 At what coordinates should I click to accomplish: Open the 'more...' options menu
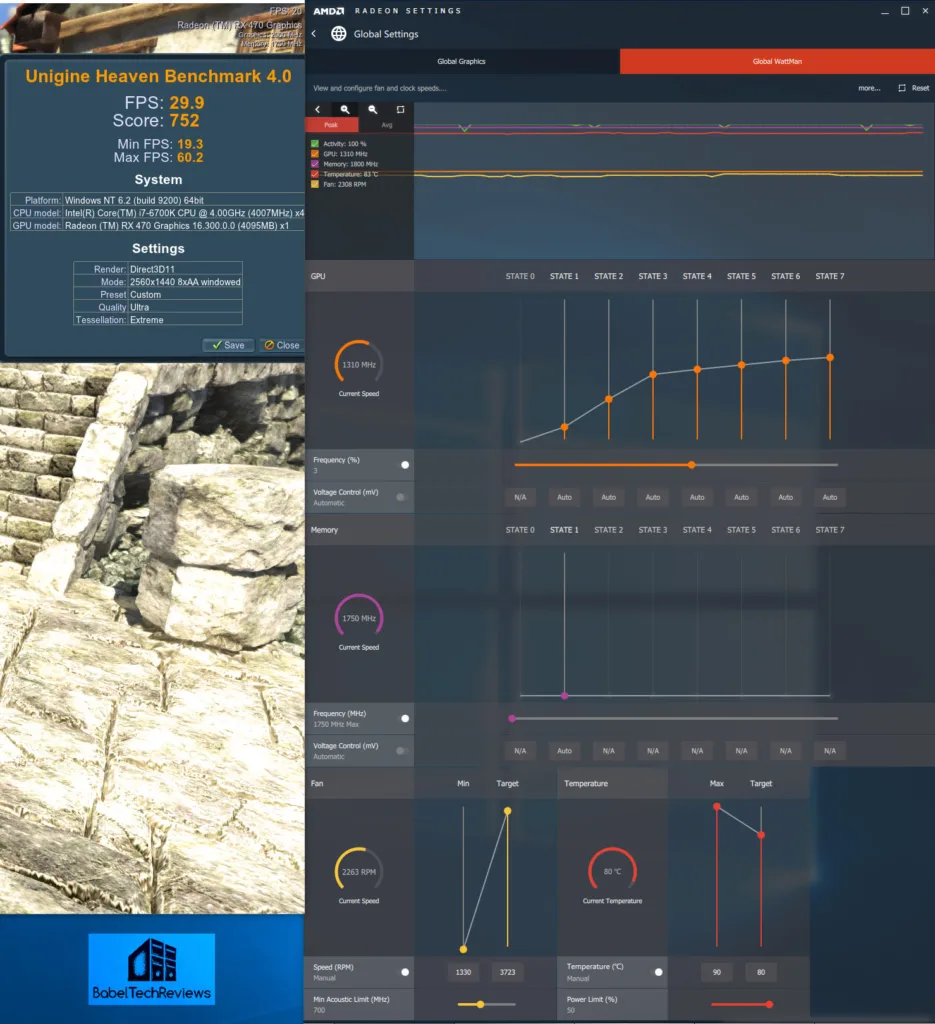[x=869, y=88]
